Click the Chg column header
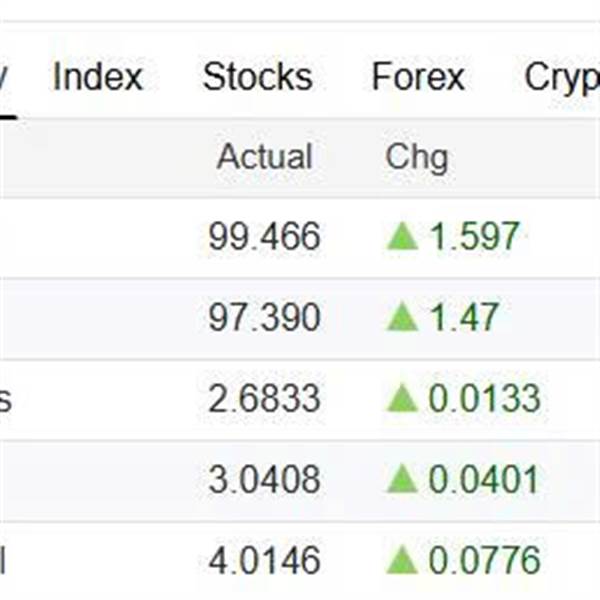Viewport: 600px width, 600px height. 417,158
